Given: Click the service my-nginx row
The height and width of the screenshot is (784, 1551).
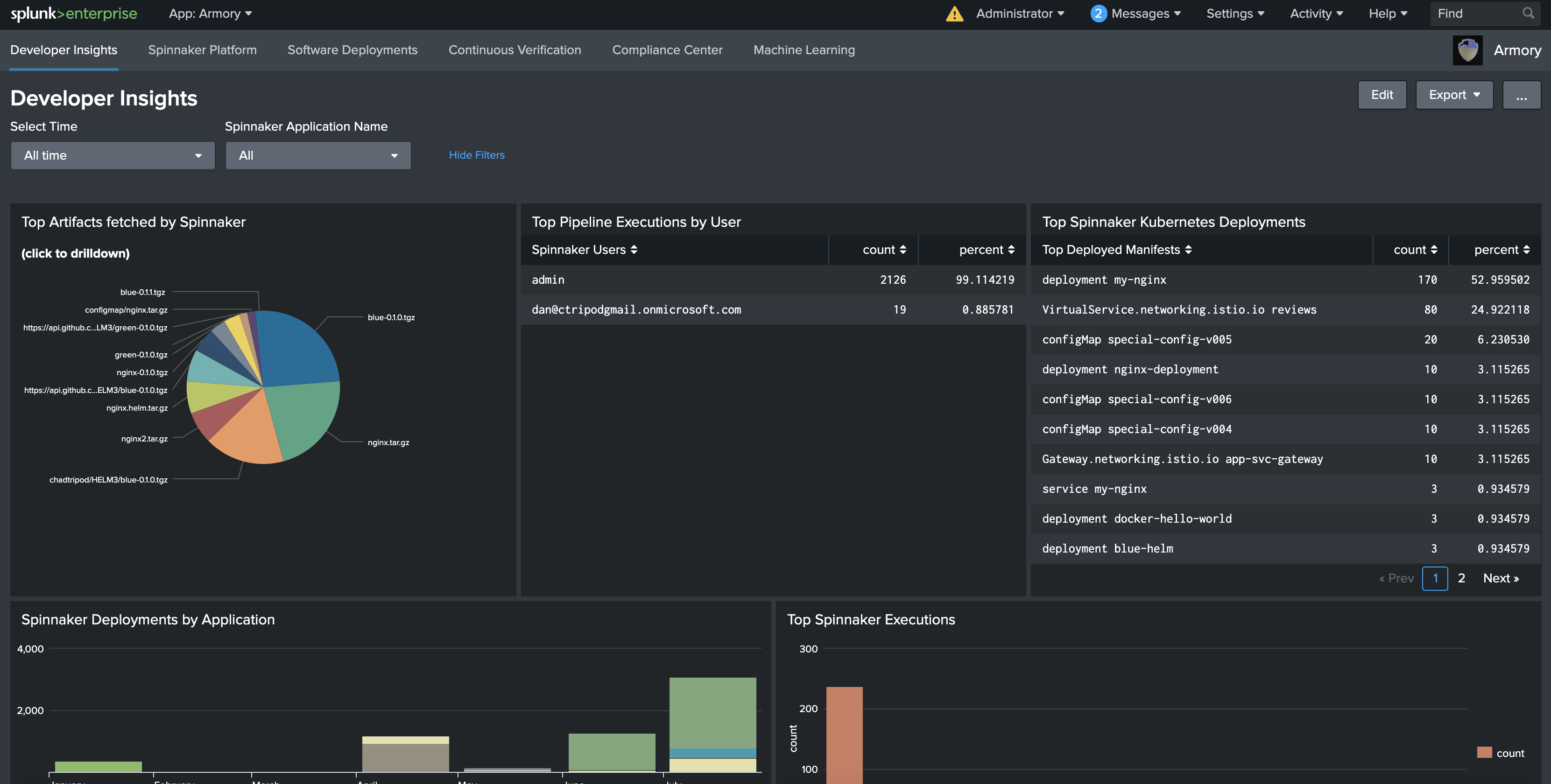Looking at the screenshot, I should [1285, 489].
